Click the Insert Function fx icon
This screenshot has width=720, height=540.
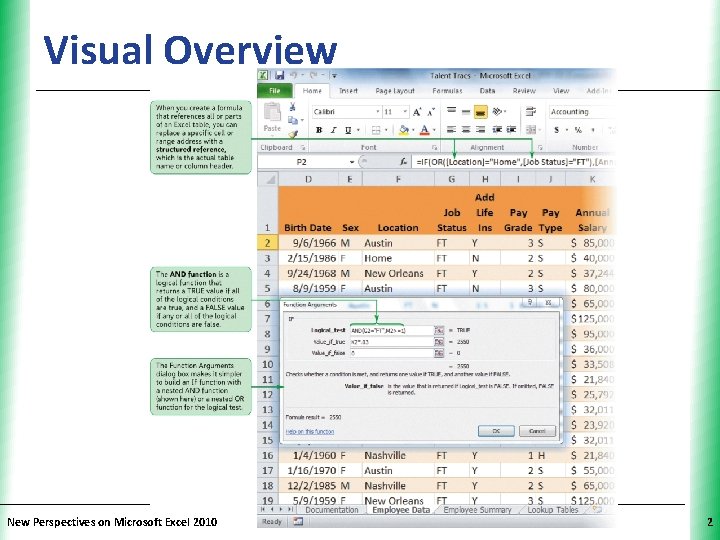click(403, 162)
